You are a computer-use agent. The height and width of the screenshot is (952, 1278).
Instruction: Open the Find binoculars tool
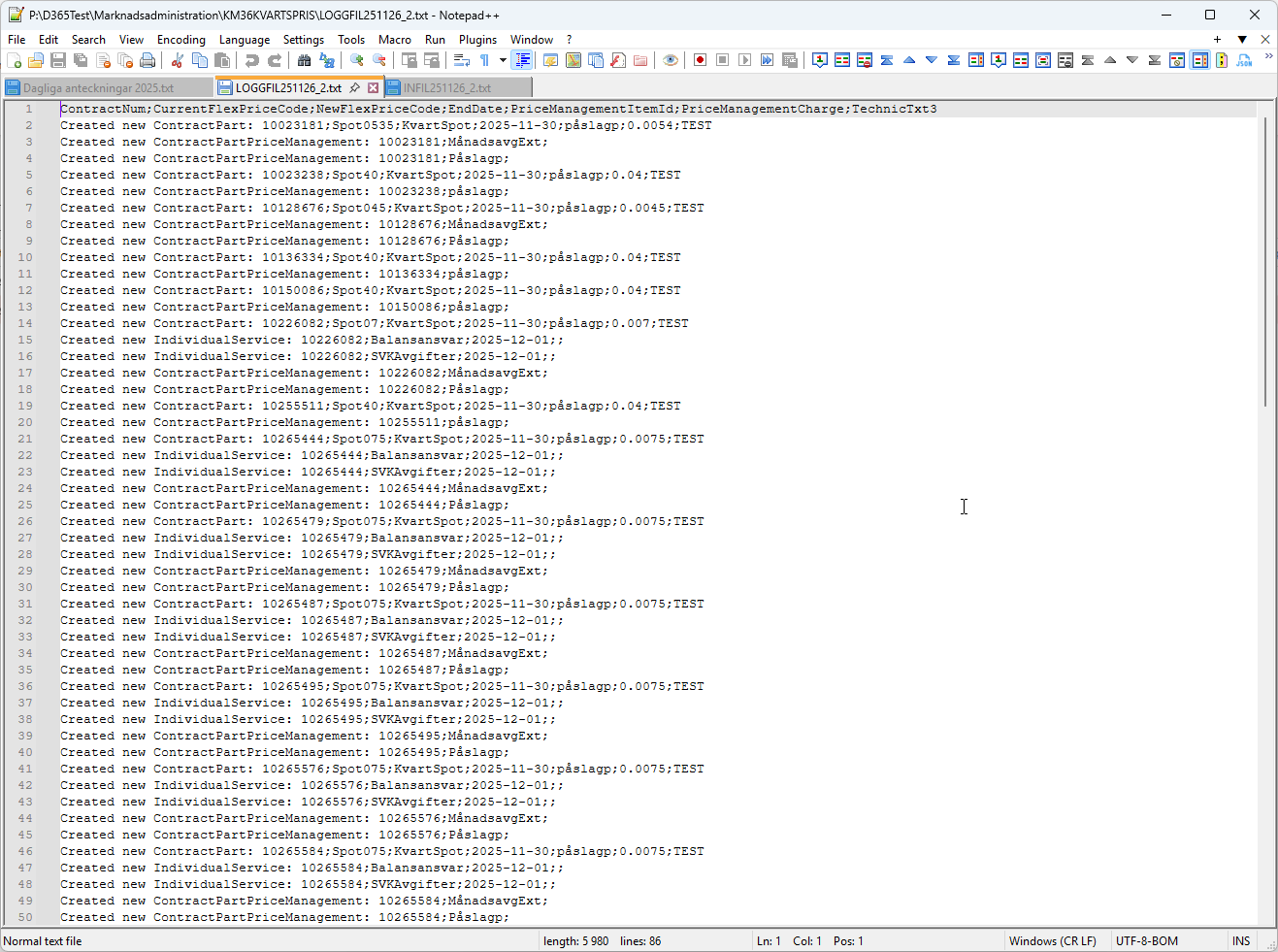(x=304, y=60)
